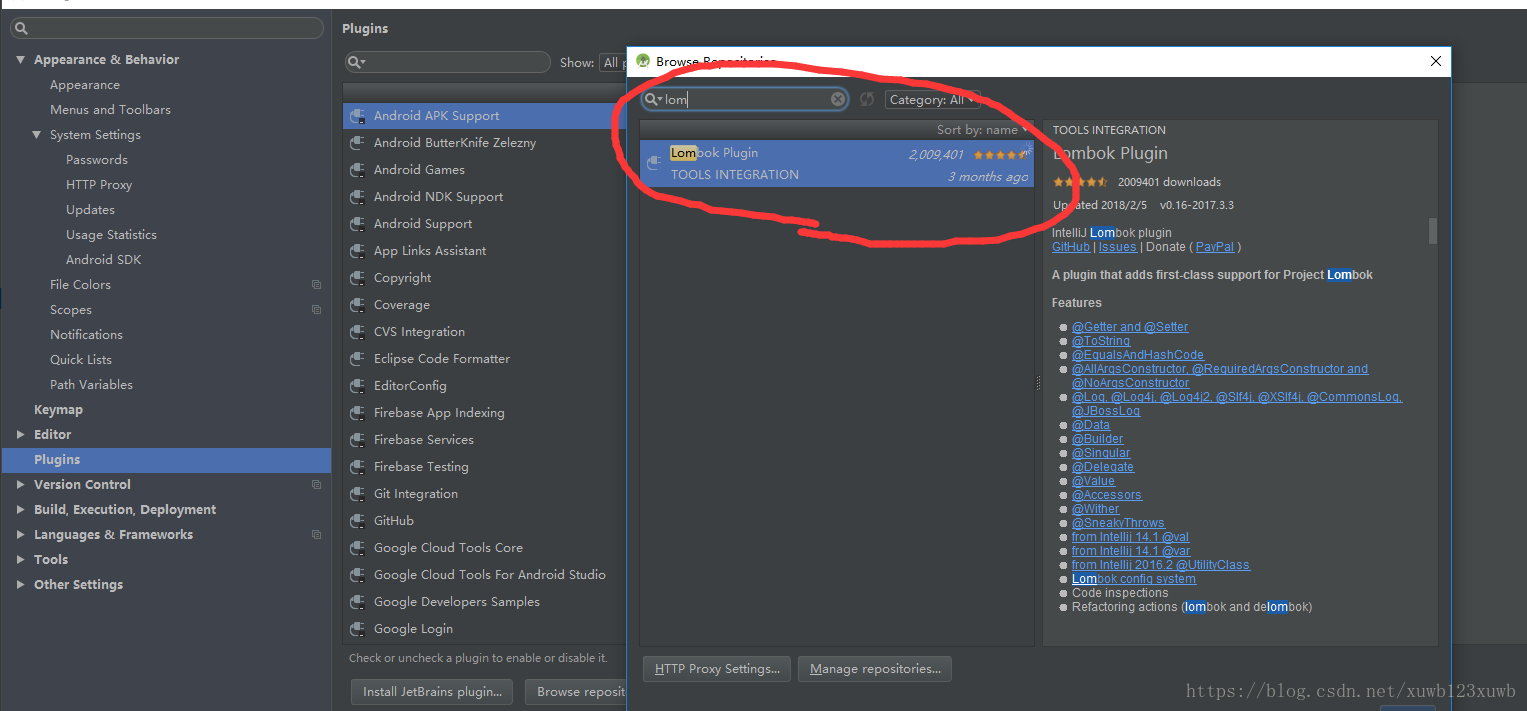1527x711 pixels.
Task: Click the Google Cloud Tools Core plugin icon
Action: (357, 548)
